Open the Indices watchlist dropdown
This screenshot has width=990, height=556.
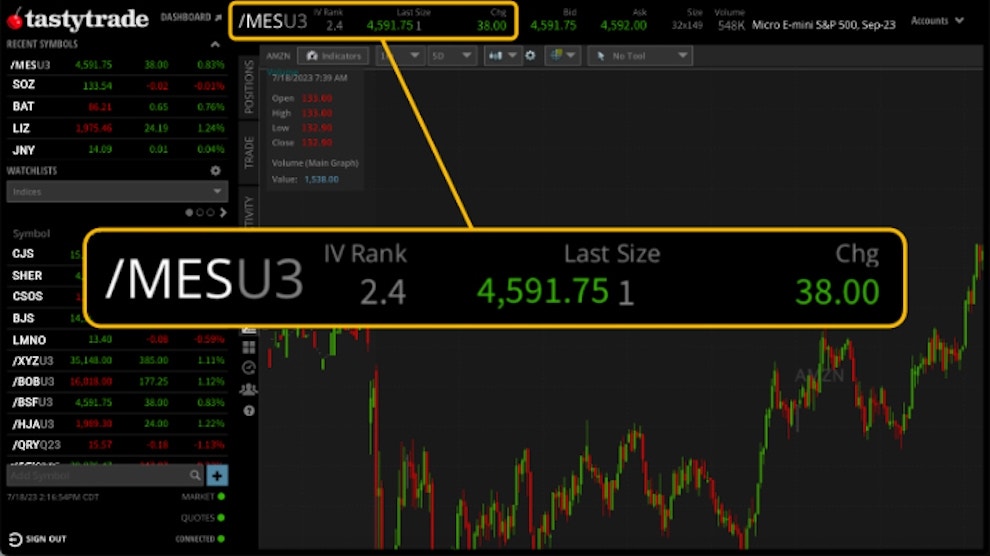117,191
